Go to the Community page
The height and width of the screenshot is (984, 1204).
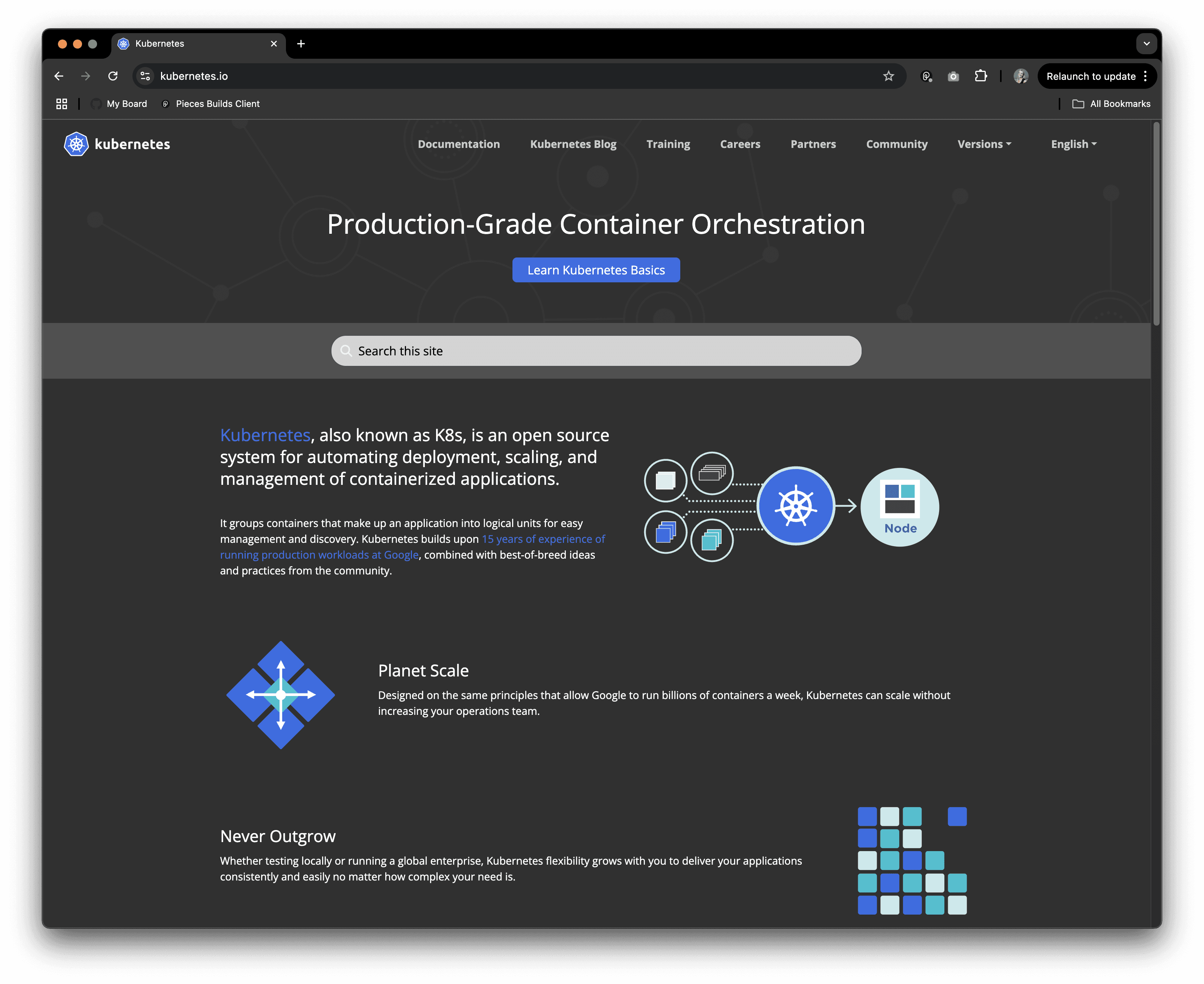pyautogui.click(x=896, y=144)
